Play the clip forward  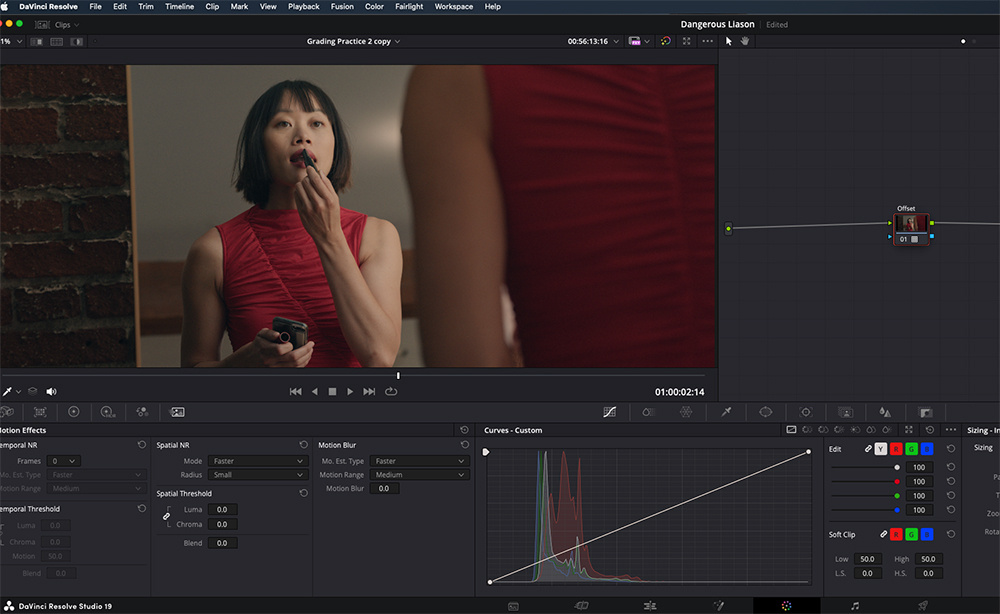[x=350, y=391]
